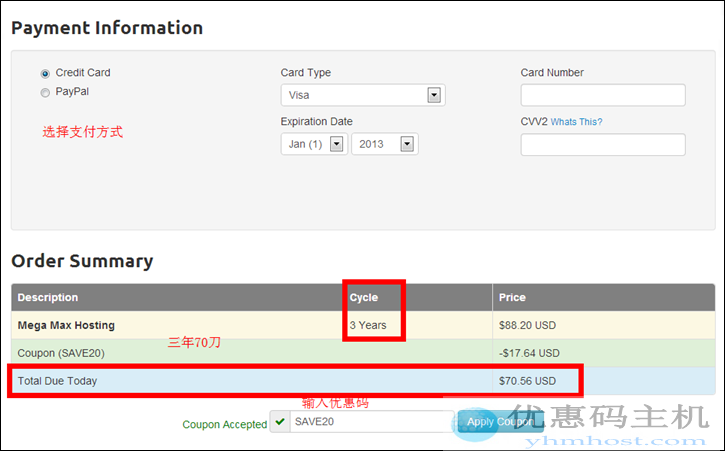Expand the expiration year dropdown 2013
Screen dimensions: 725x451
coord(384,144)
